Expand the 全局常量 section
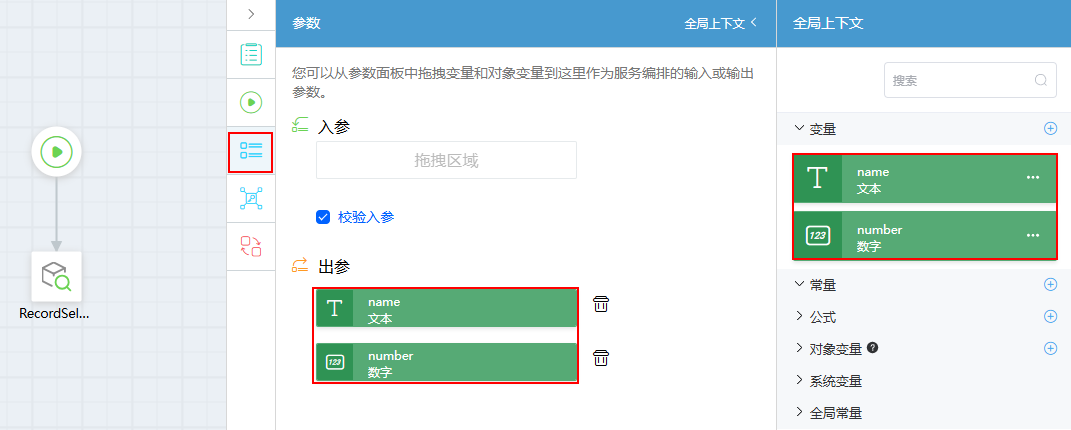 coord(828,413)
